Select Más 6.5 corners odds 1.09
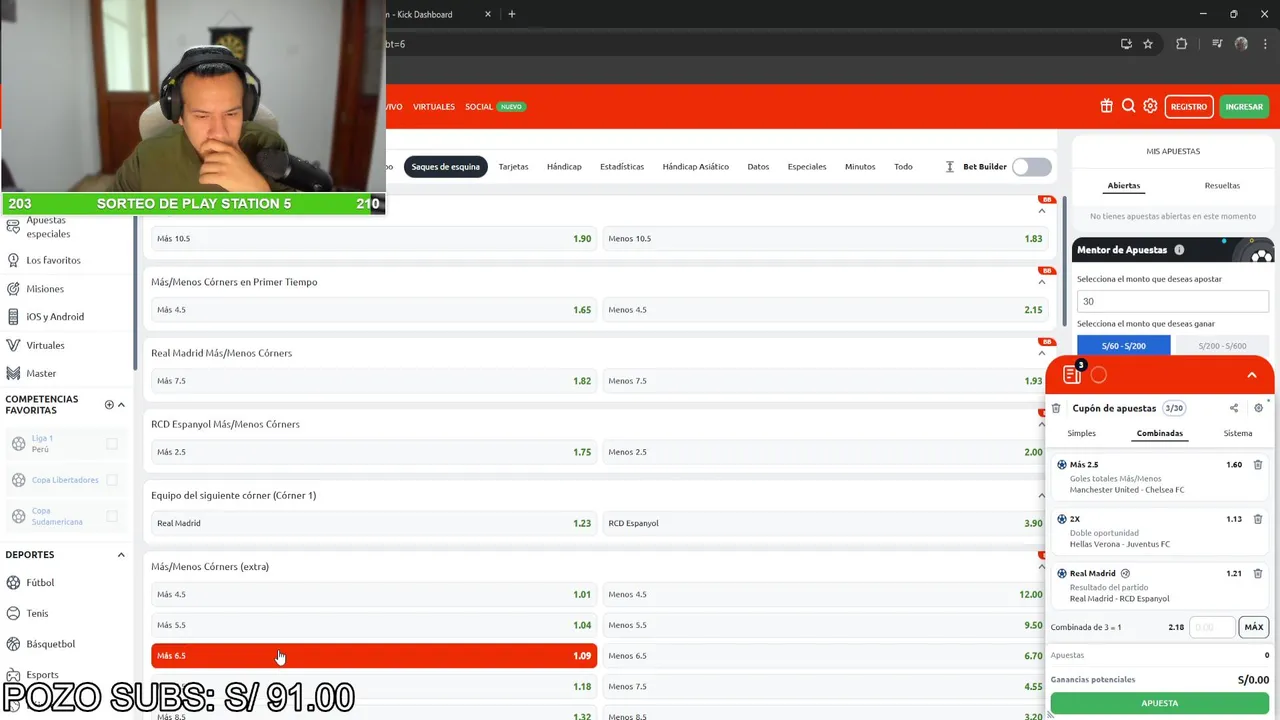The image size is (1280, 720). click(x=374, y=656)
